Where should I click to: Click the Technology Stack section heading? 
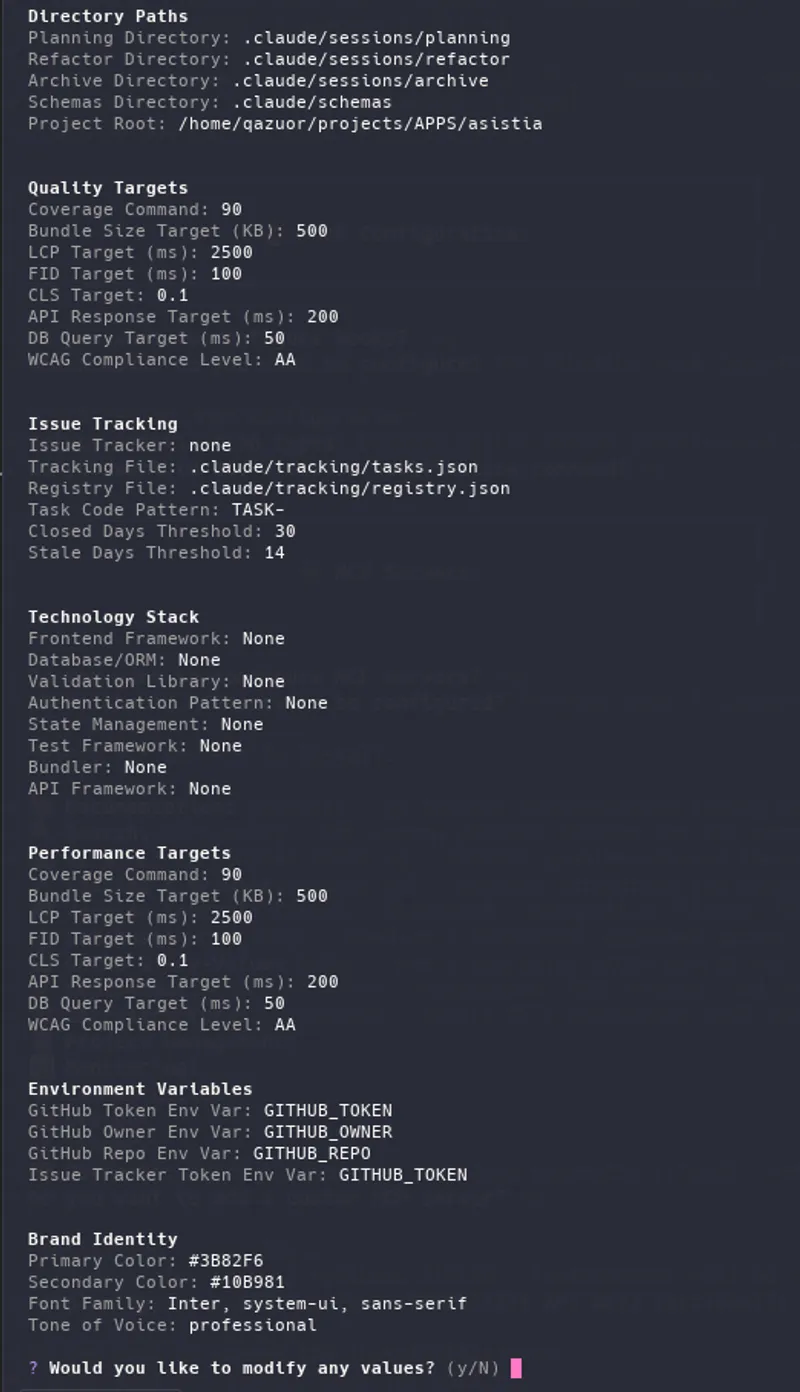point(113,617)
